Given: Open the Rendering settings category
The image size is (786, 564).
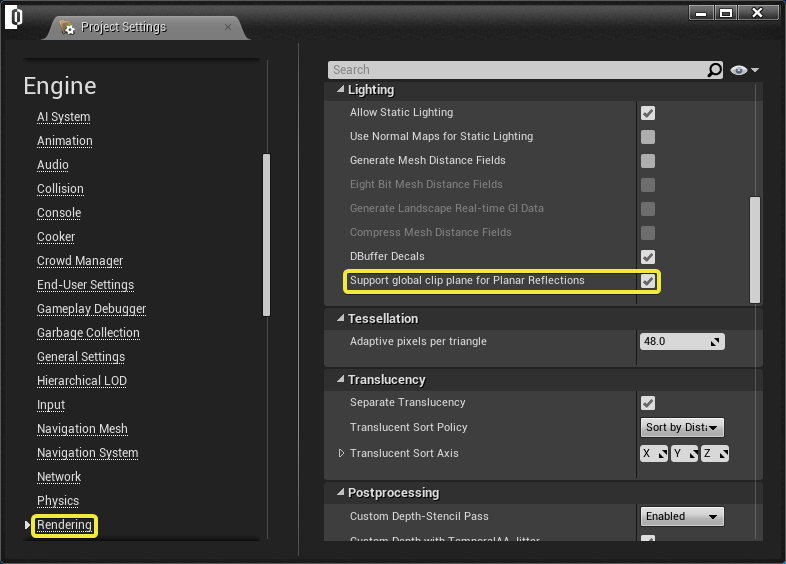Looking at the screenshot, I should point(65,525).
